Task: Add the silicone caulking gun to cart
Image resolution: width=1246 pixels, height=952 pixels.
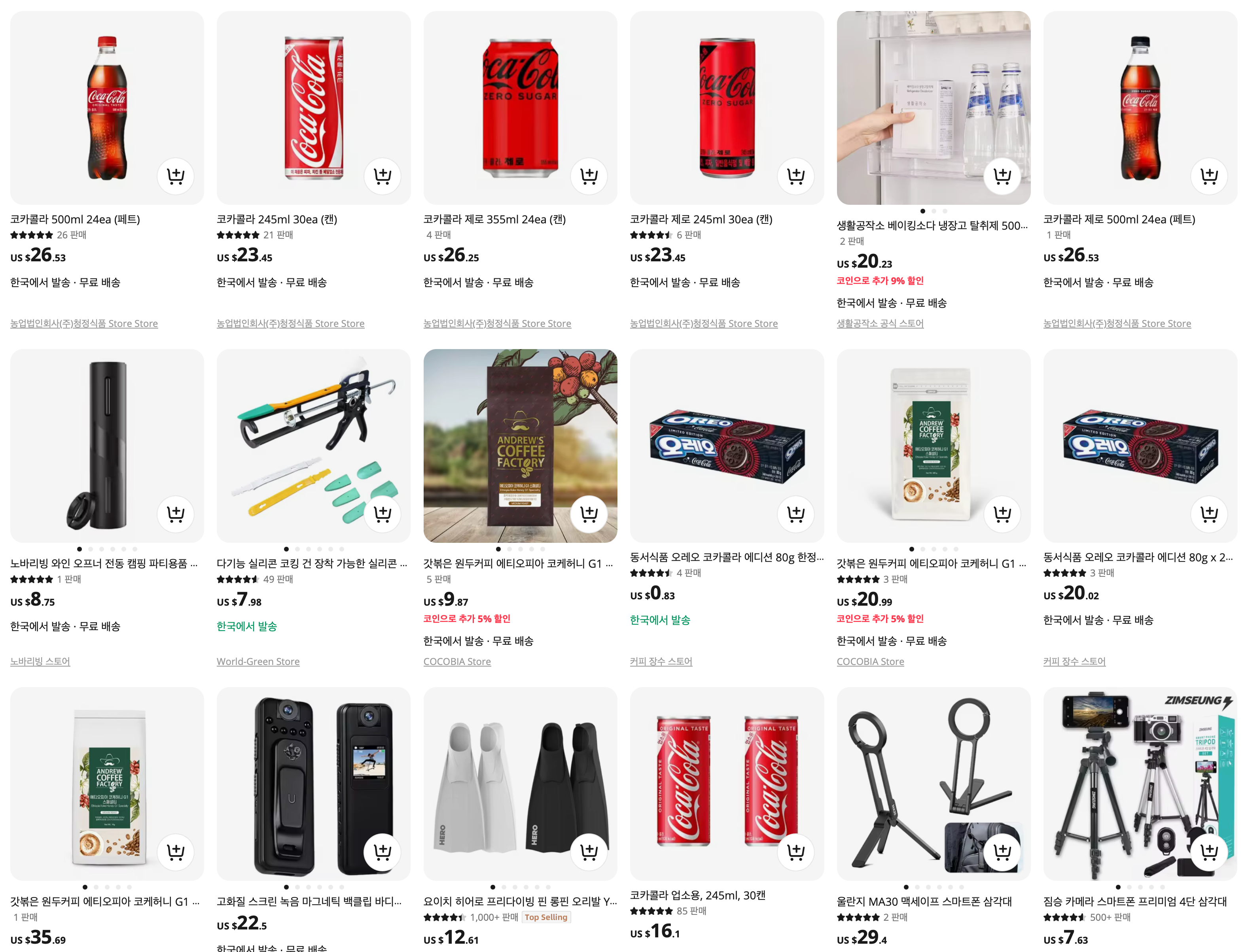Action: coord(382,514)
